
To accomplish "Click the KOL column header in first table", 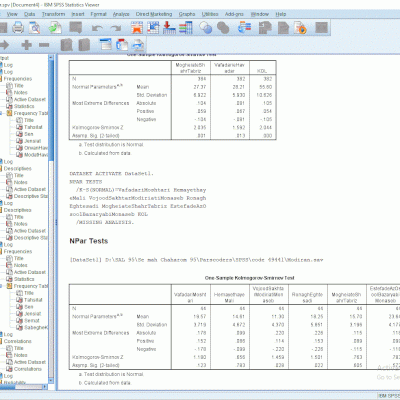I will pos(262,71).
